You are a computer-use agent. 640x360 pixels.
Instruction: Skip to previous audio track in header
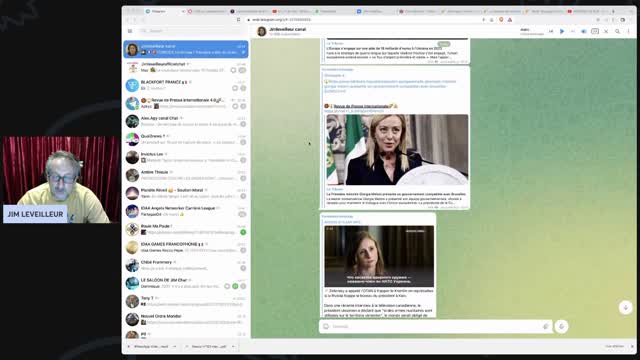(x=551, y=31)
